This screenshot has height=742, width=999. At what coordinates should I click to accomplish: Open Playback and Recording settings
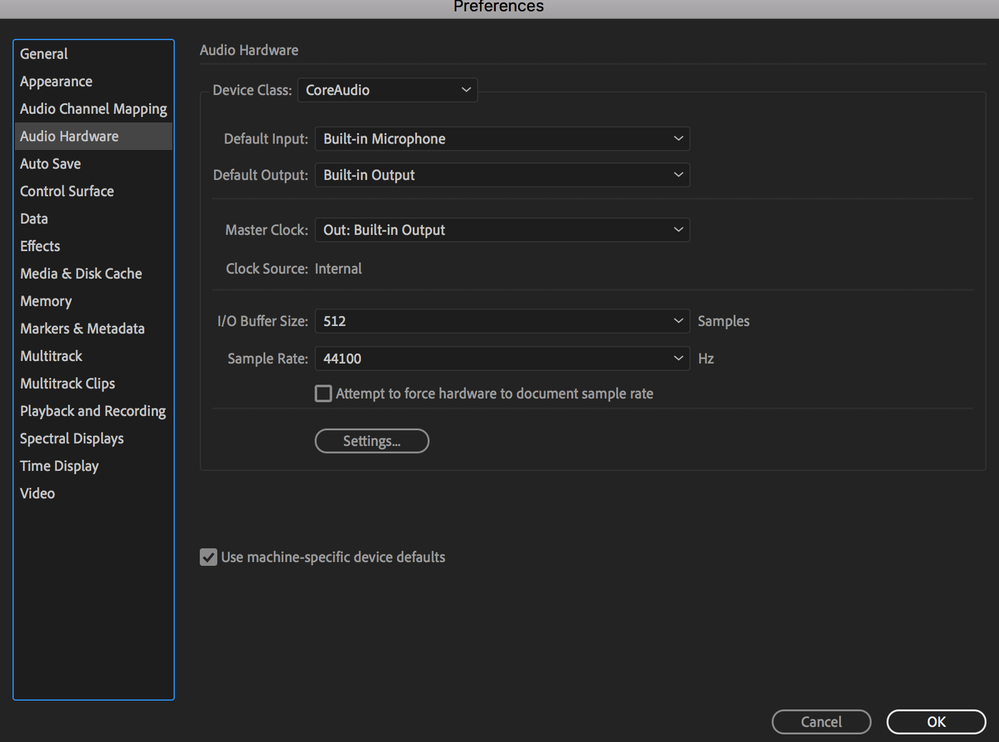92,410
